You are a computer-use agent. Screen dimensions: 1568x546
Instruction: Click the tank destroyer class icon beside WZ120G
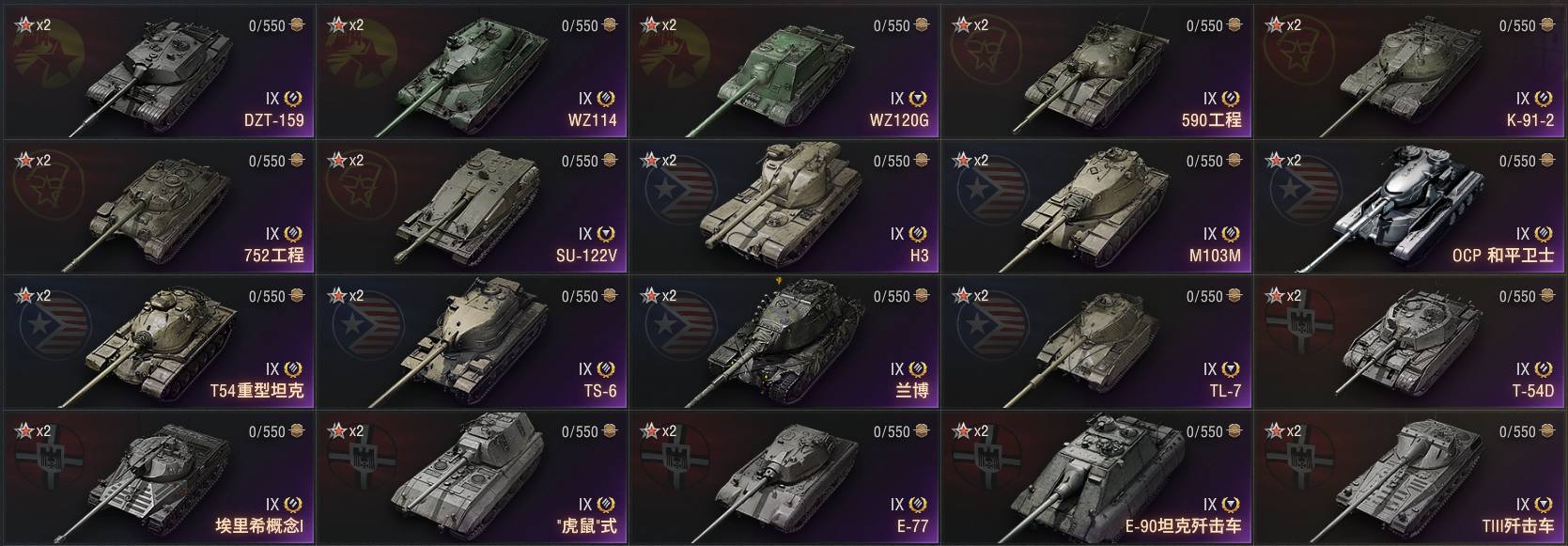point(918,99)
